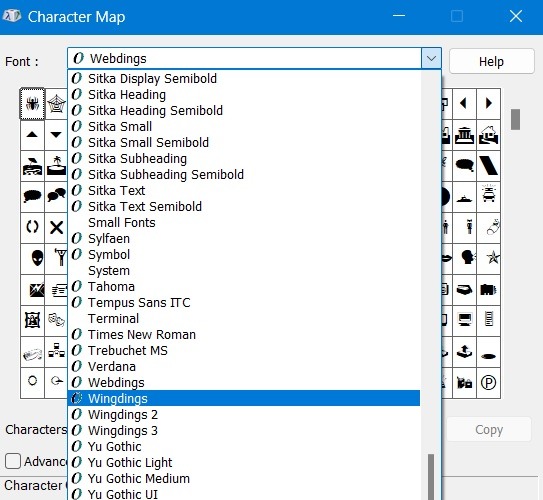Screen dimensions: 543x500
Task: Select Sitka Subheading font entry
Action: [244, 159]
